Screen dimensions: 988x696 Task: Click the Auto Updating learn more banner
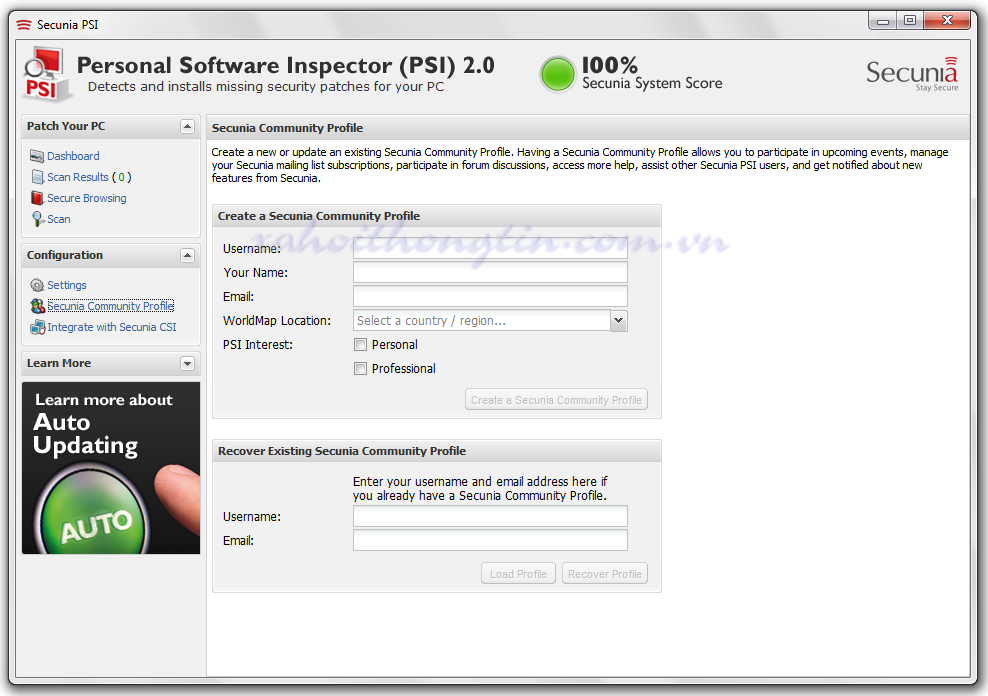[x=111, y=468]
